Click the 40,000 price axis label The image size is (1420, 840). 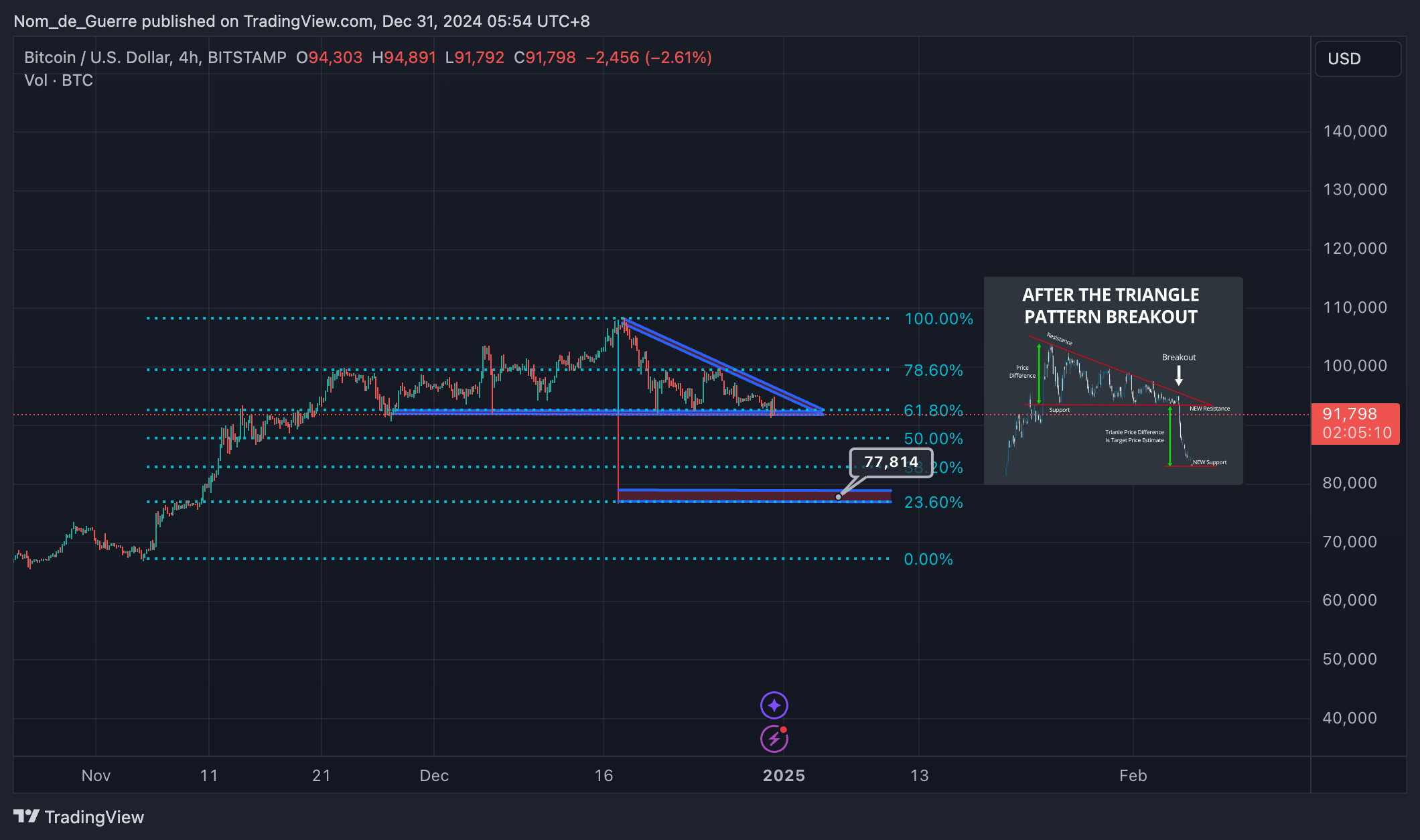(x=1350, y=718)
